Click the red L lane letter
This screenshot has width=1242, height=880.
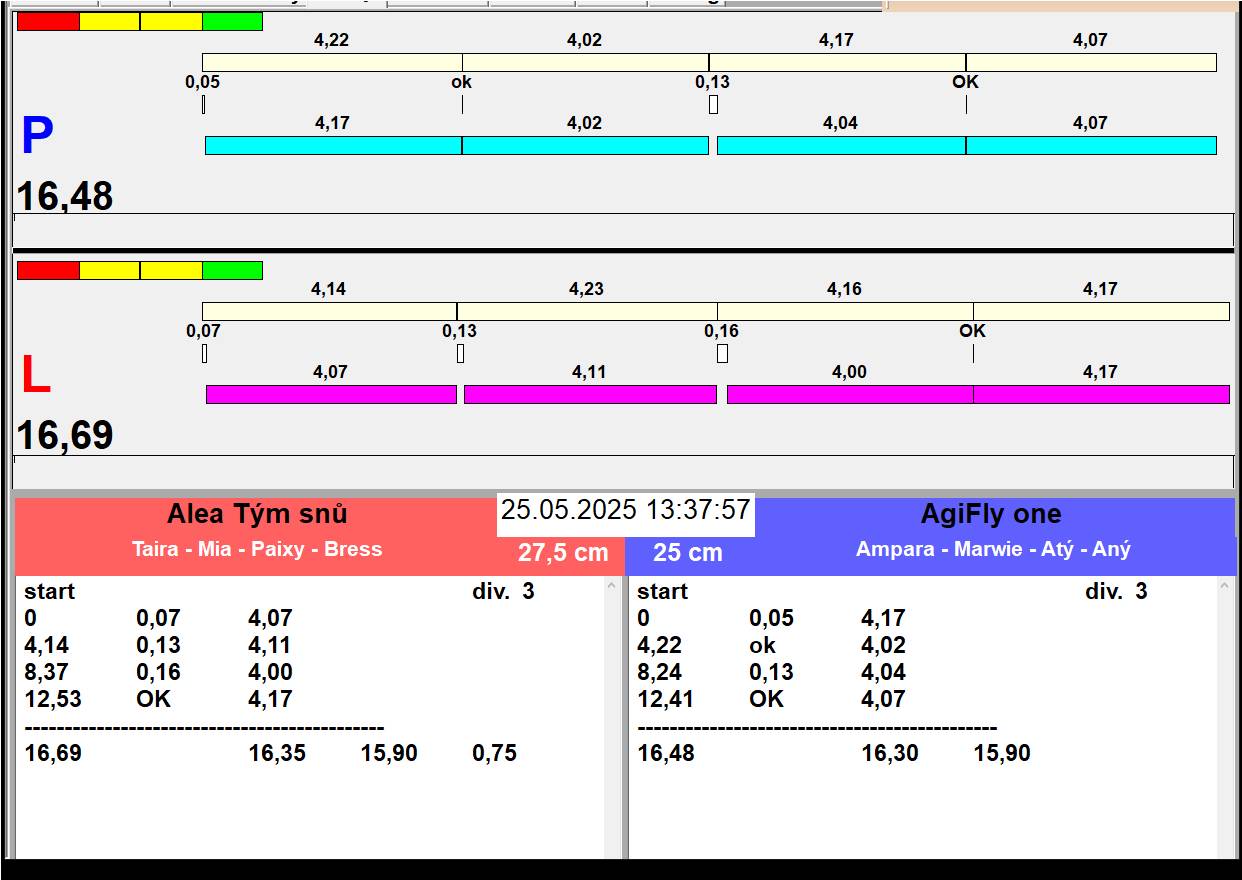click(35, 376)
